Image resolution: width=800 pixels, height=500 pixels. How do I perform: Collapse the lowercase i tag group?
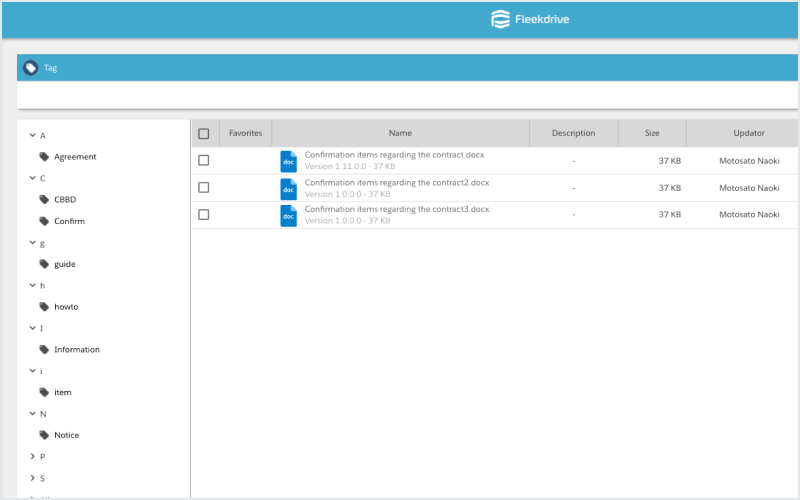(x=33, y=371)
